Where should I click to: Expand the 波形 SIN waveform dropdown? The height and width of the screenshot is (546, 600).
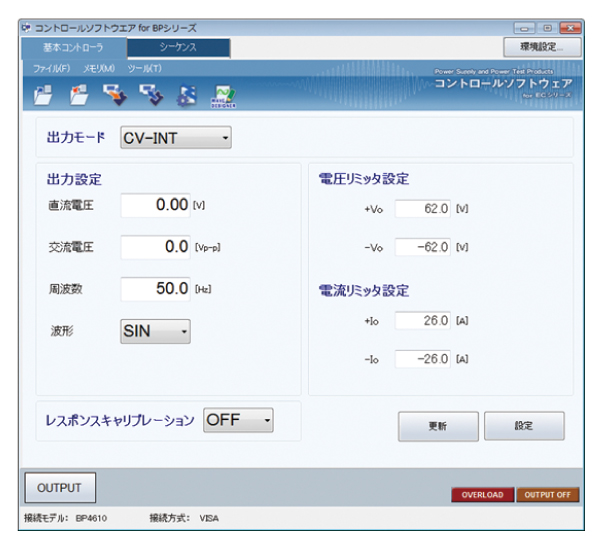click(x=155, y=331)
